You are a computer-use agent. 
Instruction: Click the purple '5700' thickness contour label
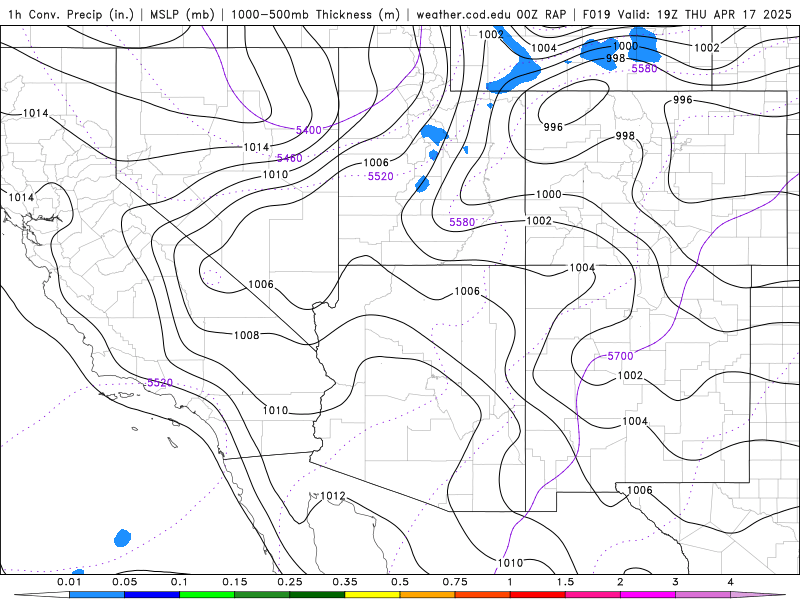coord(620,356)
